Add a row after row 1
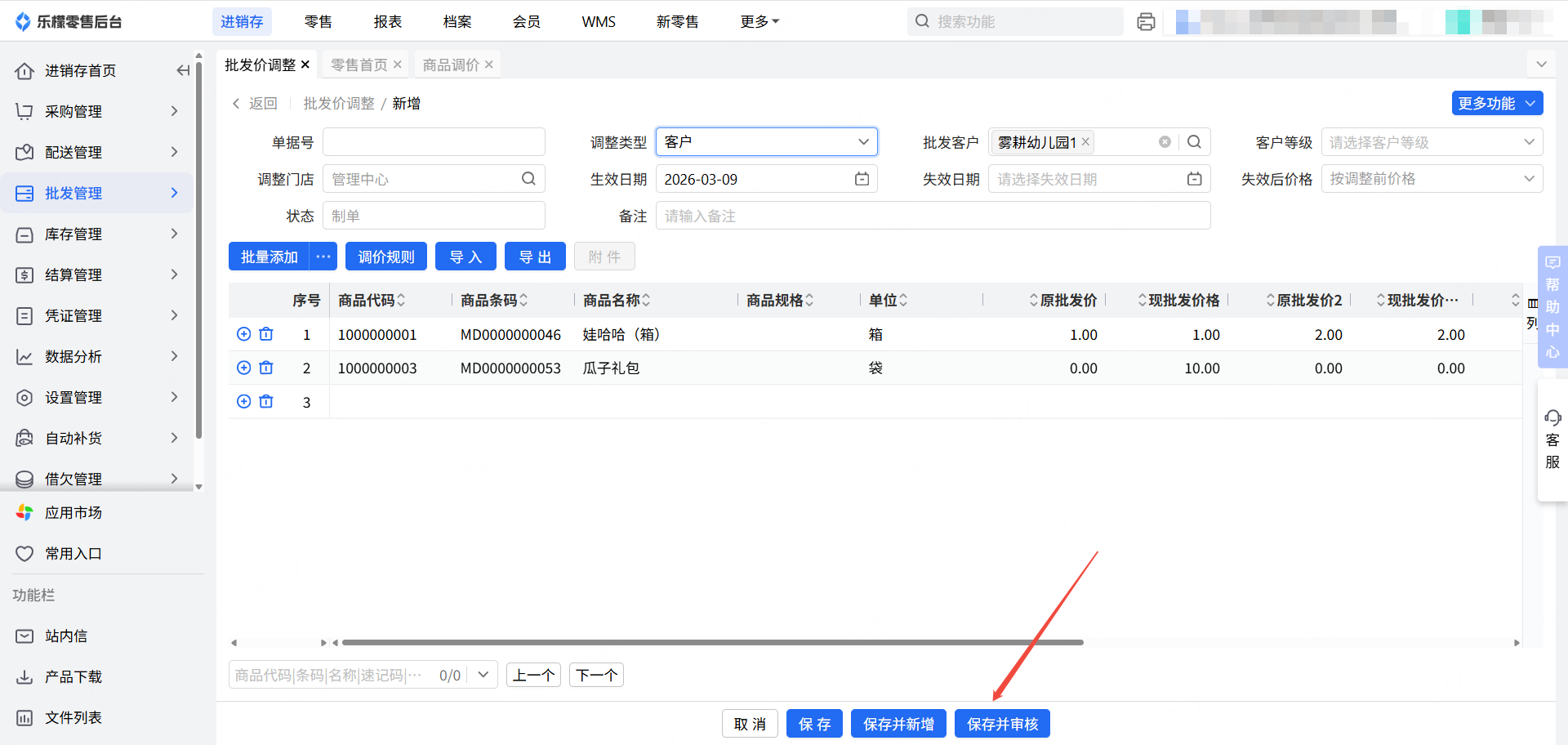Image resolution: width=1568 pixels, height=745 pixels. [243, 334]
